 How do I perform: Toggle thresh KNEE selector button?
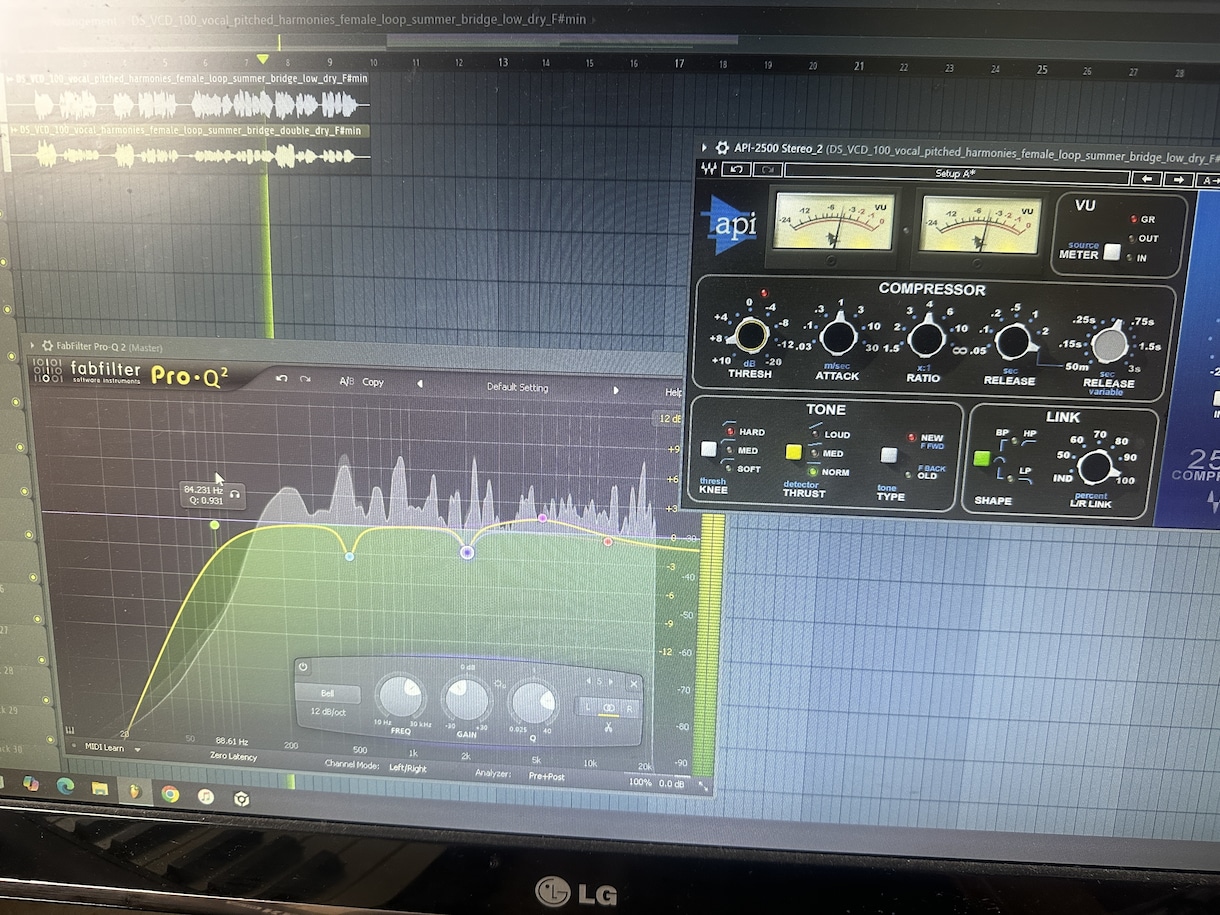(x=709, y=450)
